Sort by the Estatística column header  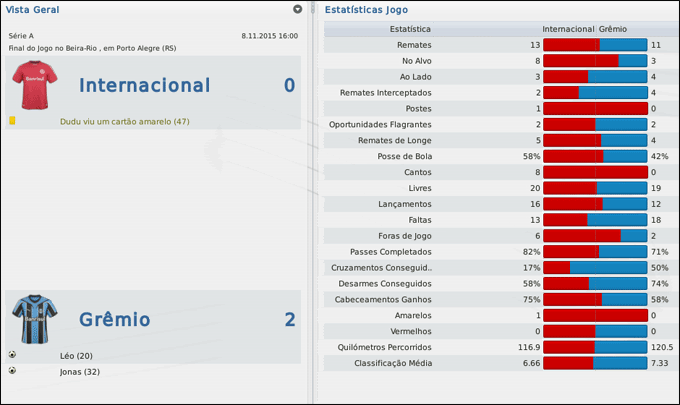click(x=410, y=29)
